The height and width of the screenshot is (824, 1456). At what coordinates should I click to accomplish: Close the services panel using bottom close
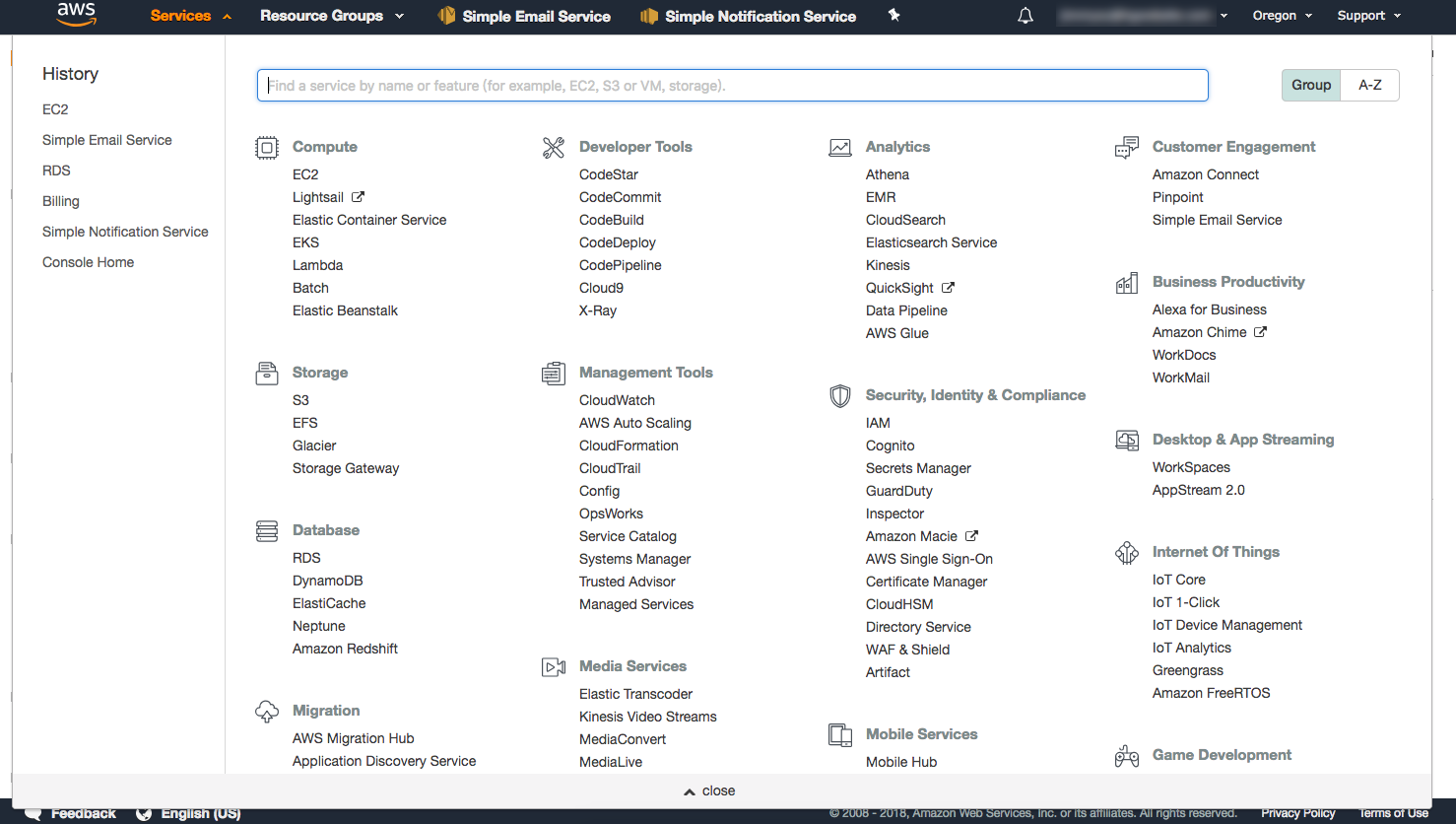coord(709,790)
